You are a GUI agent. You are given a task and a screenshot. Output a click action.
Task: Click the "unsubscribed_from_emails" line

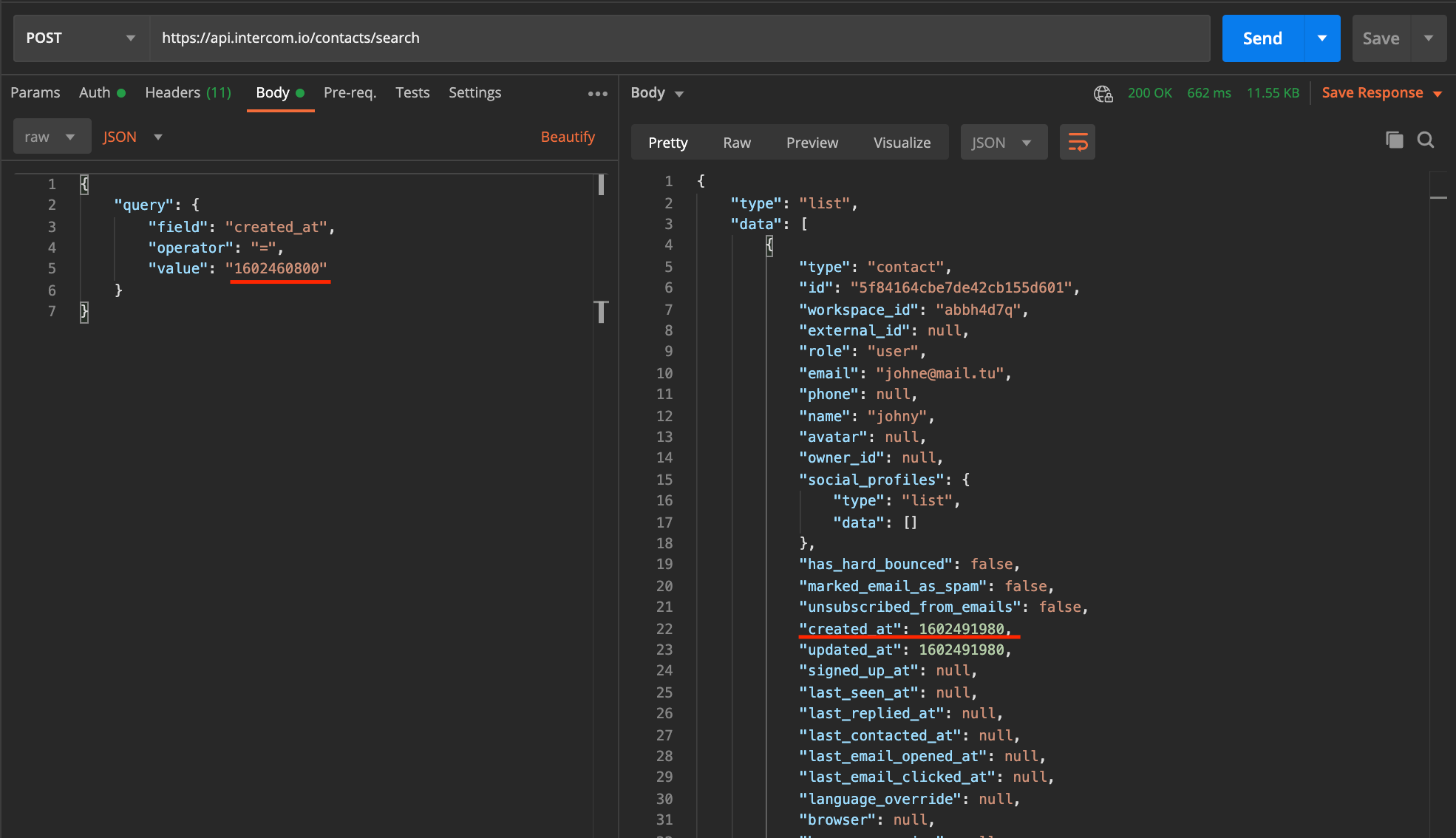pyautogui.click(x=944, y=607)
